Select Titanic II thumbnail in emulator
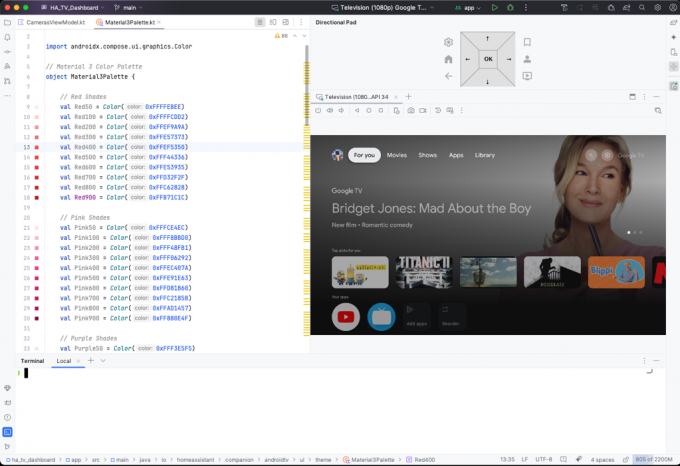This screenshot has width=680, height=466. (424, 272)
